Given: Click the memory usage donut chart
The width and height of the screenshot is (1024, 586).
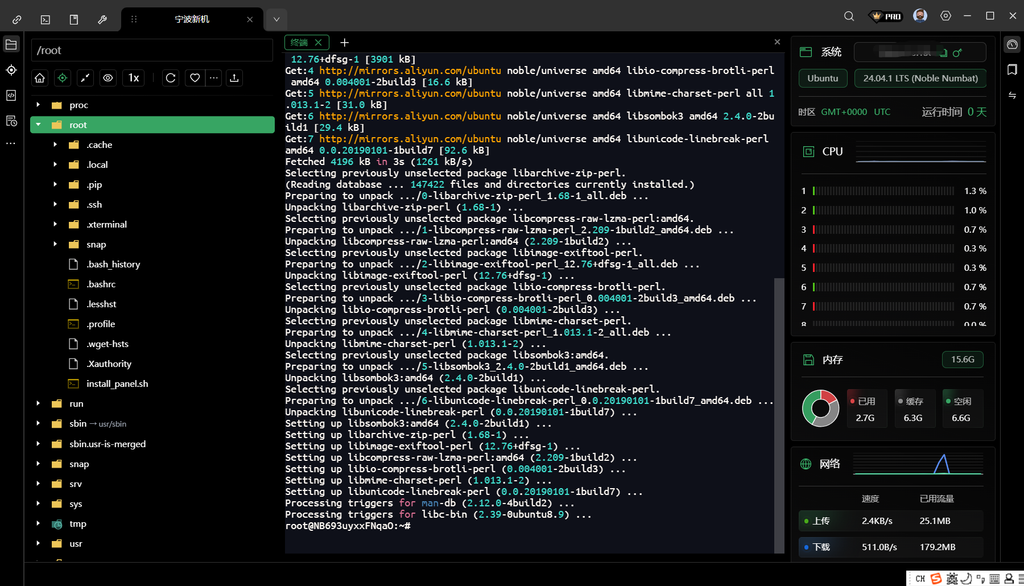Looking at the screenshot, I should [820, 408].
